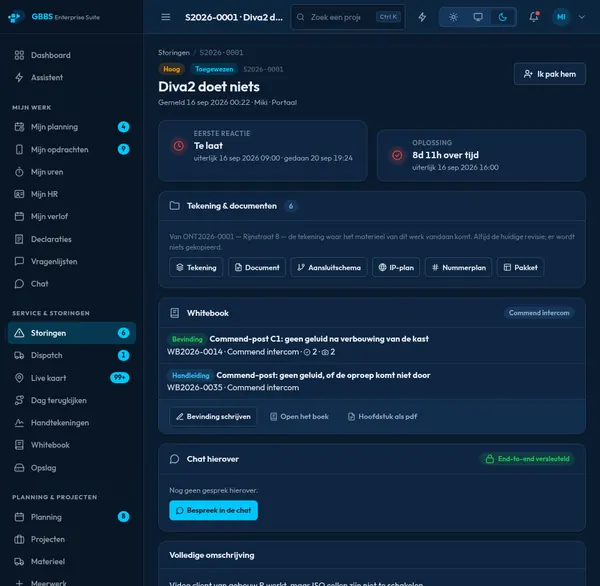This screenshot has width=600, height=586.
Task: Click the Hoog priority badge
Action: click(171, 69)
